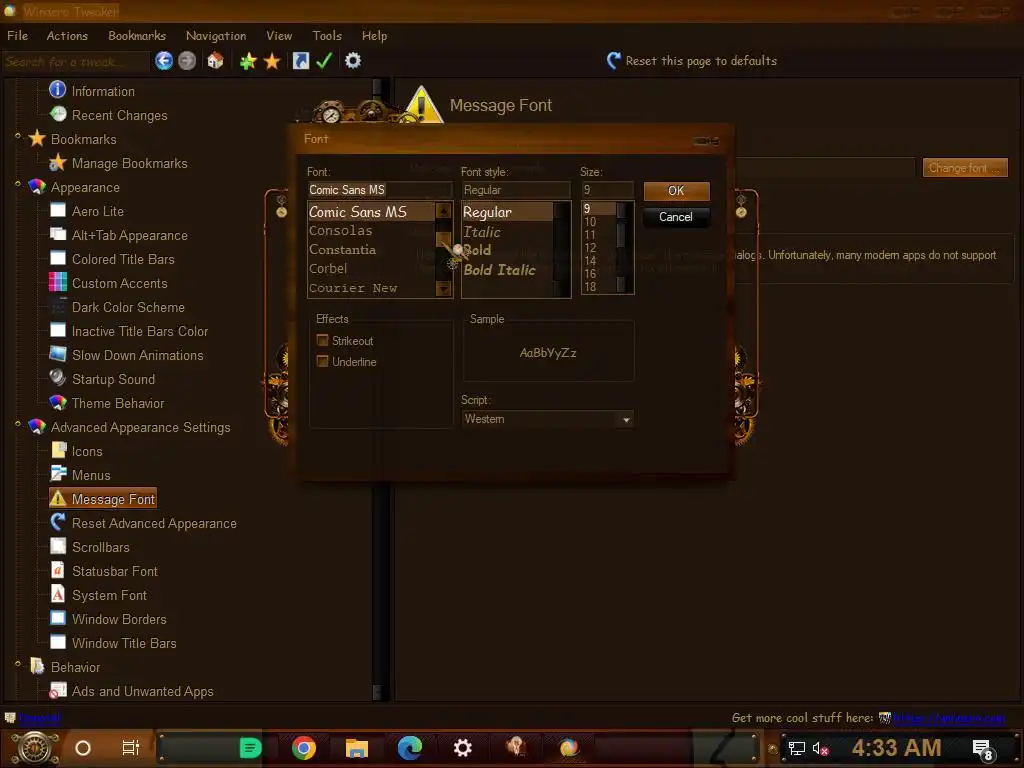Select font size 12 in the list
This screenshot has width=1024, height=768.
[x=590, y=248]
